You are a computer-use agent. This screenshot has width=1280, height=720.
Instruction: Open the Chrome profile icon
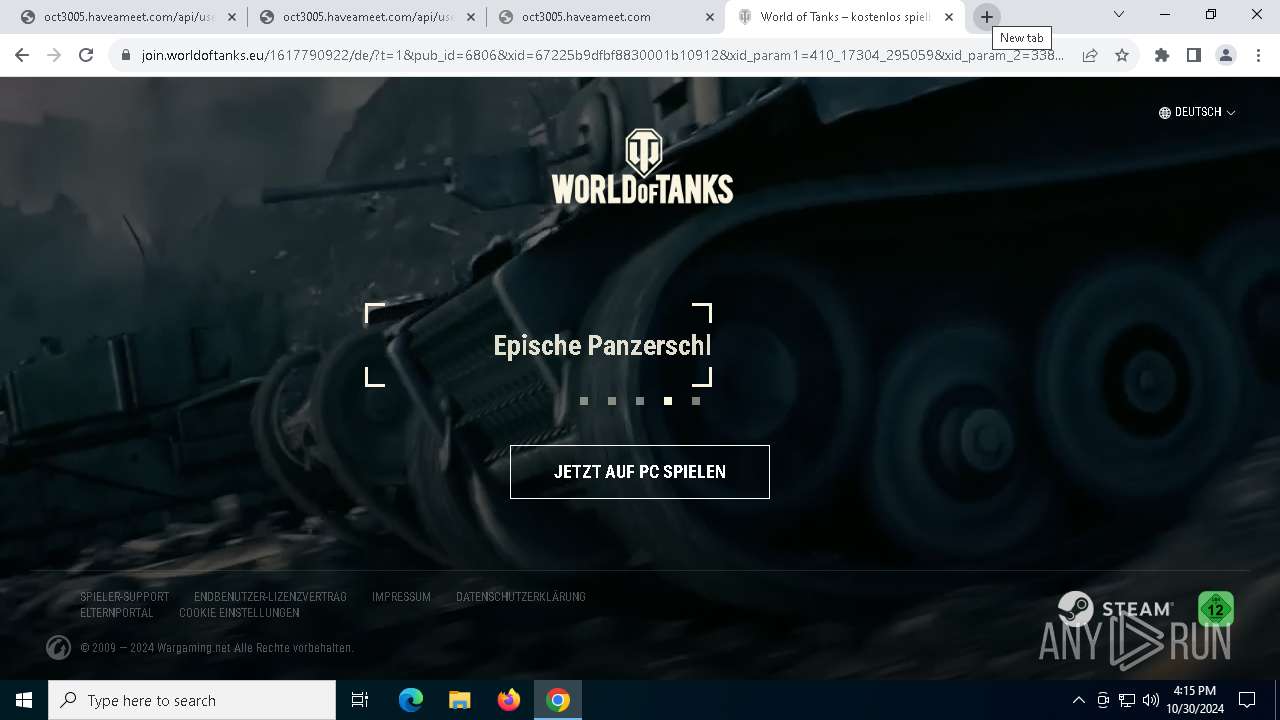(x=1226, y=56)
